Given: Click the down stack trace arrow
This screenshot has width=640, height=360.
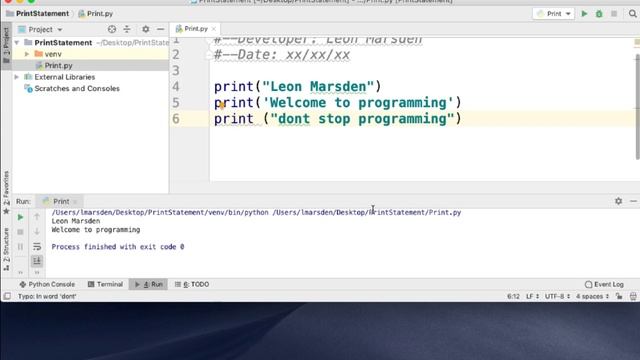Looking at the screenshot, I should click(37, 231).
